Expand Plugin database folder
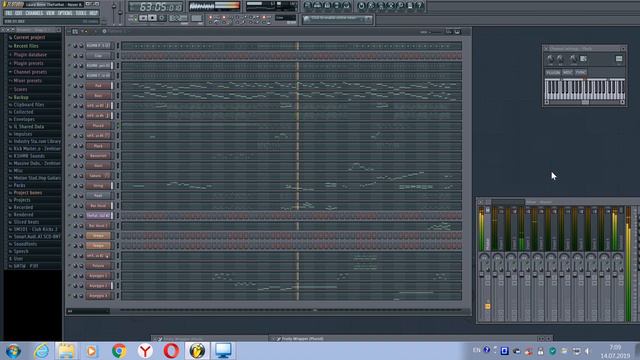This screenshot has width=640, height=360. point(29,55)
